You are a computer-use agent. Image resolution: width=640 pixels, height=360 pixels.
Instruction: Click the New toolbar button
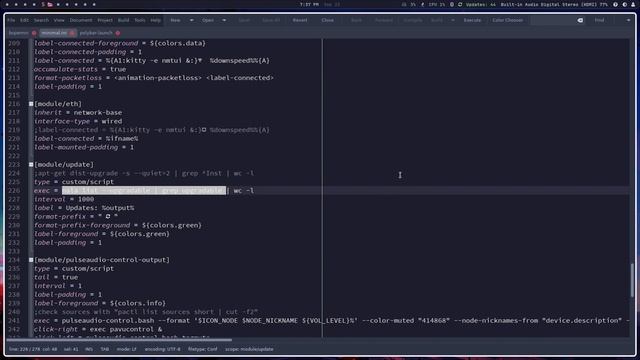[x=176, y=20]
